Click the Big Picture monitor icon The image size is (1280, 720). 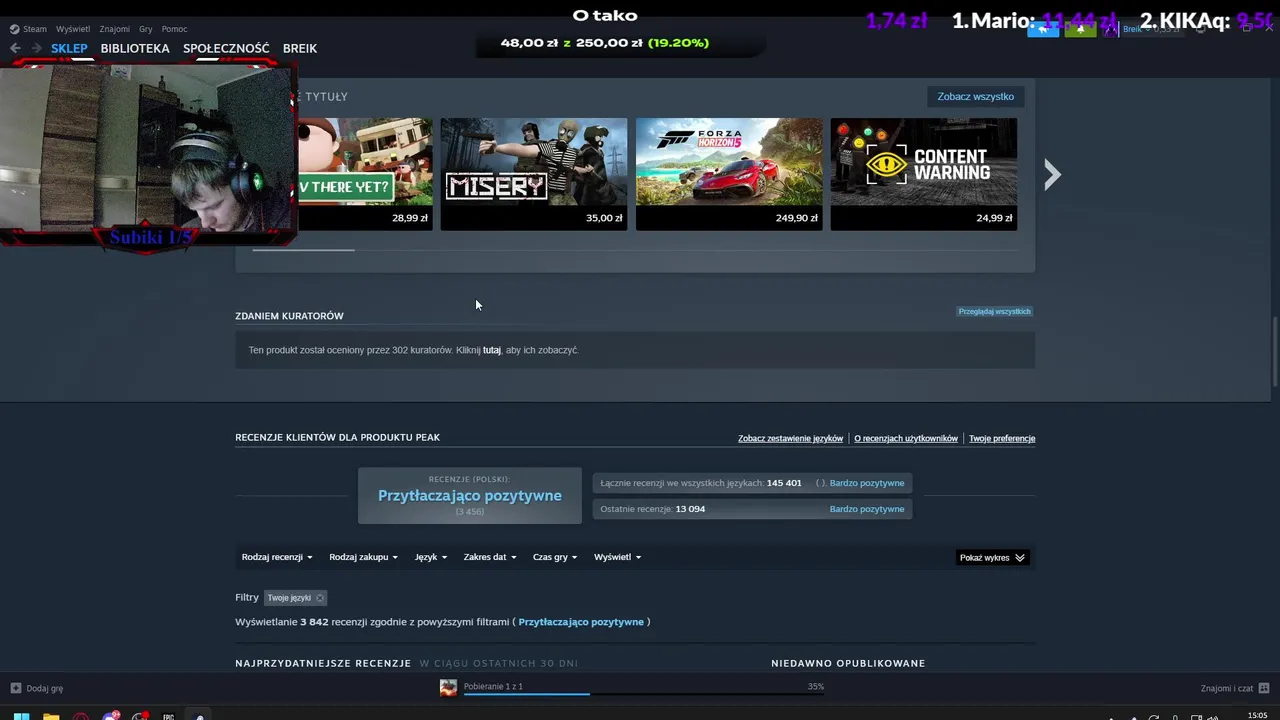[x=1201, y=29]
